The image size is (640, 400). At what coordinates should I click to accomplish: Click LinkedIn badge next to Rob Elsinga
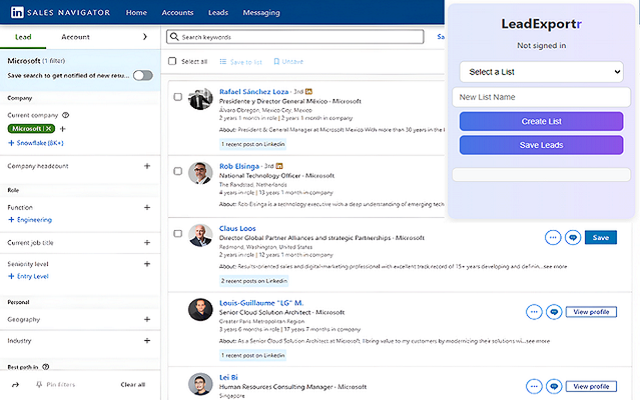coord(279,166)
